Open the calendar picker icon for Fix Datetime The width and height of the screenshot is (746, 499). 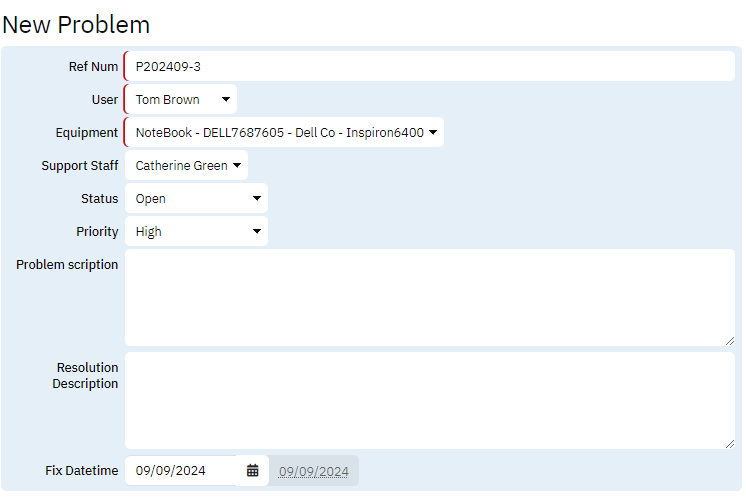[x=252, y=470]
